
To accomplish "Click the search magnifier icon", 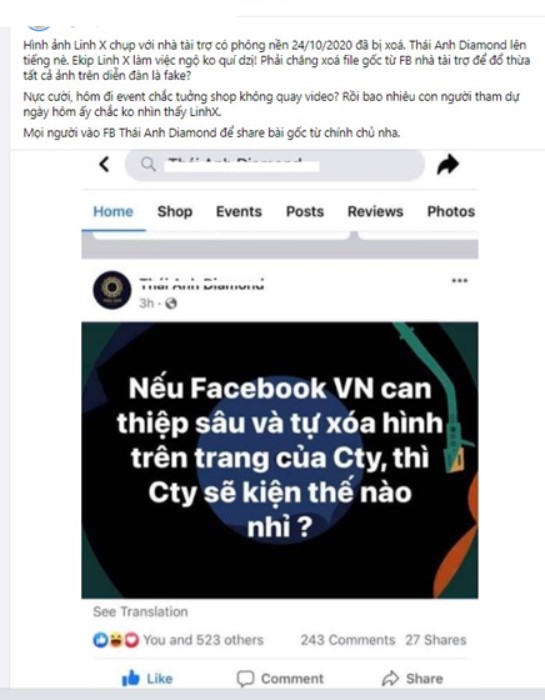I will point(149,164).
